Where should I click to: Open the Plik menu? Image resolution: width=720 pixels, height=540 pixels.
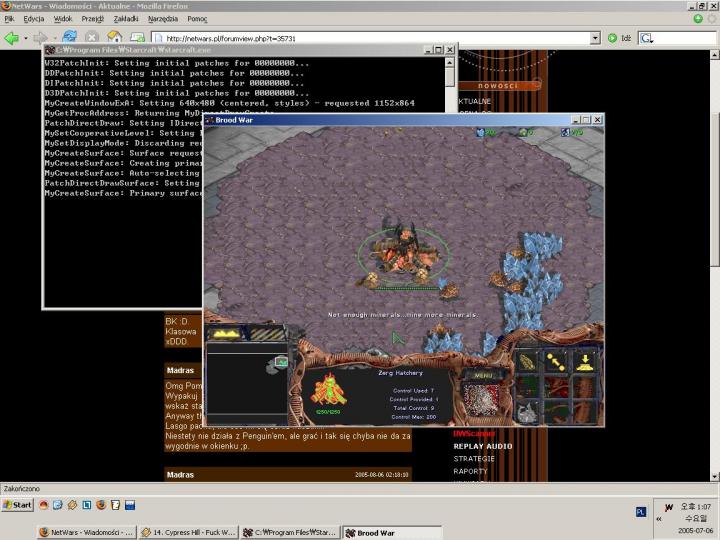tap(9, 19)
